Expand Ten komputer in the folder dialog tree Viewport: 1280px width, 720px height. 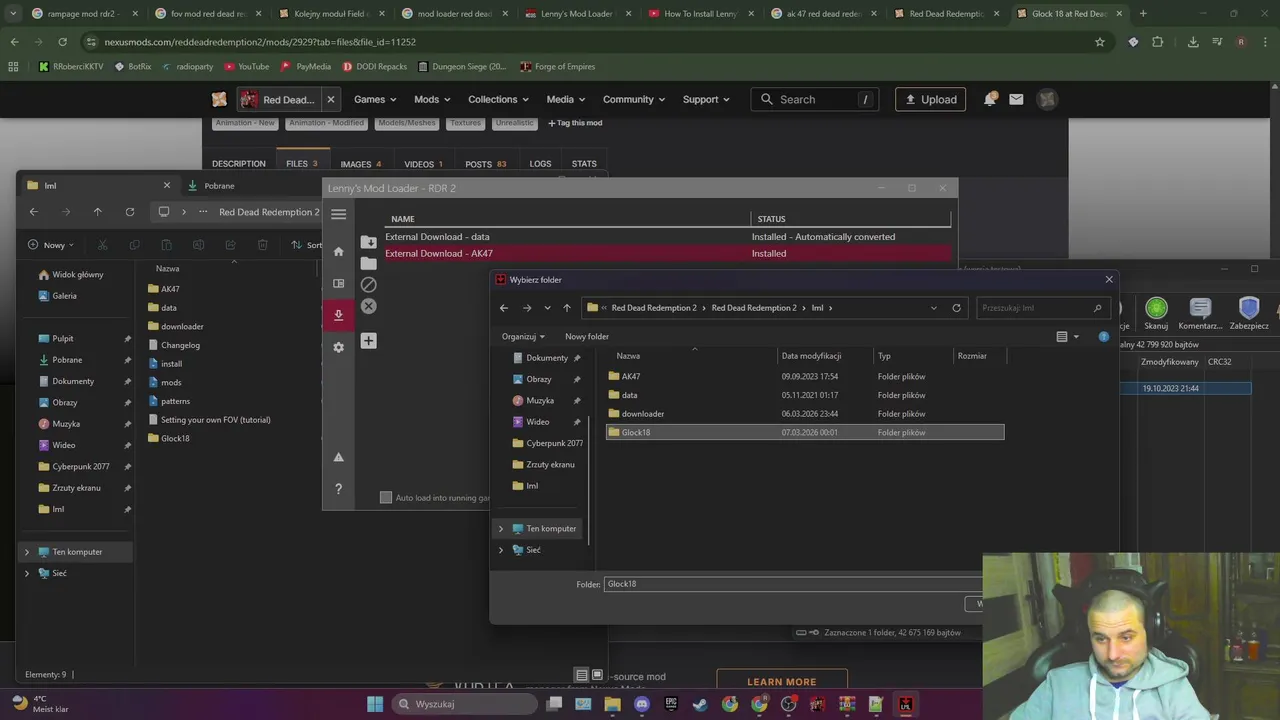point(501,528)
